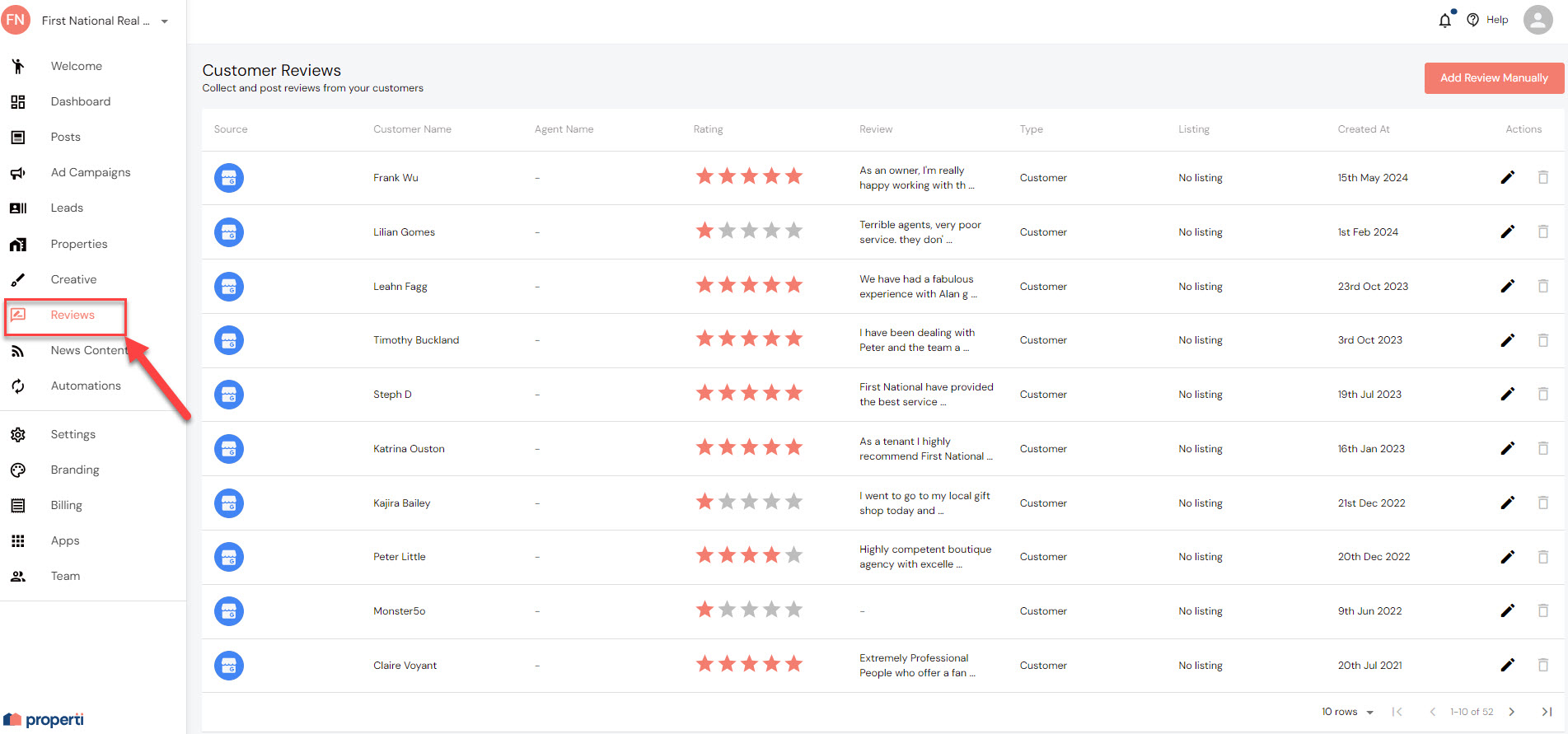Edit Leahn Fagg's review
1568x734 pixels.
1507,286
